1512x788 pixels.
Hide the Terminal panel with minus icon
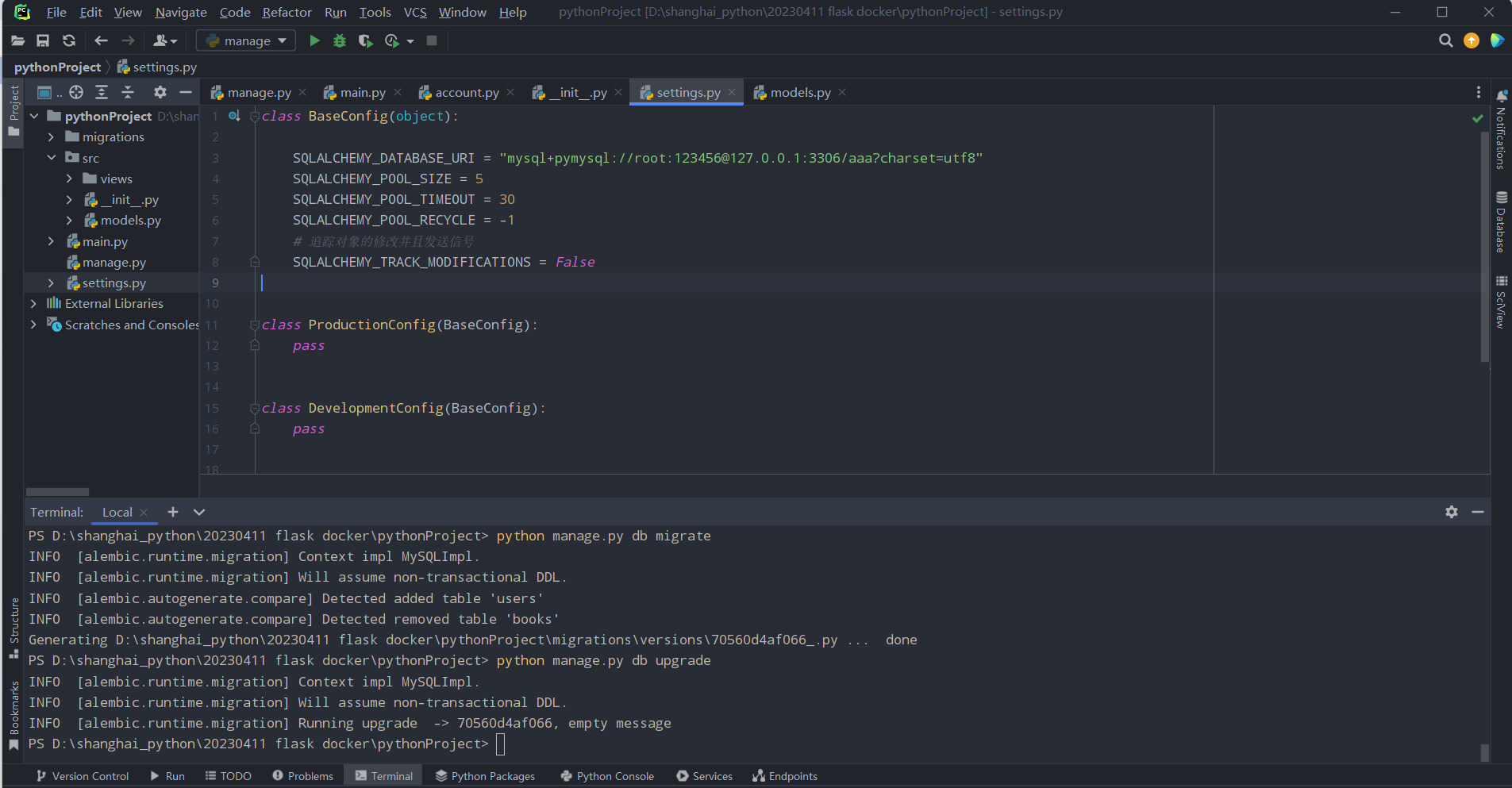[1478, 512]
